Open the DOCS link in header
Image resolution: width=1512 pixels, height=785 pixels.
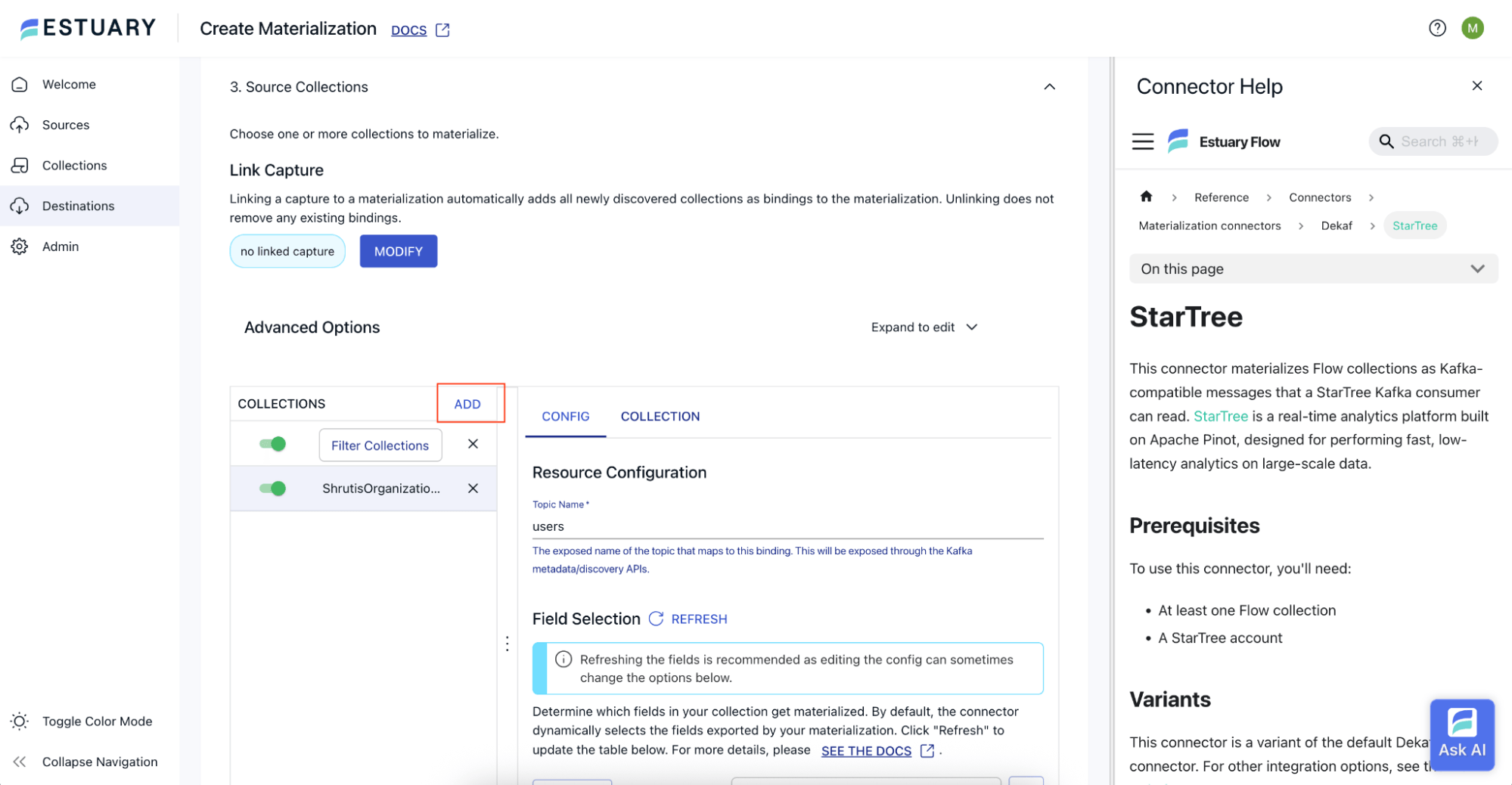409,30
